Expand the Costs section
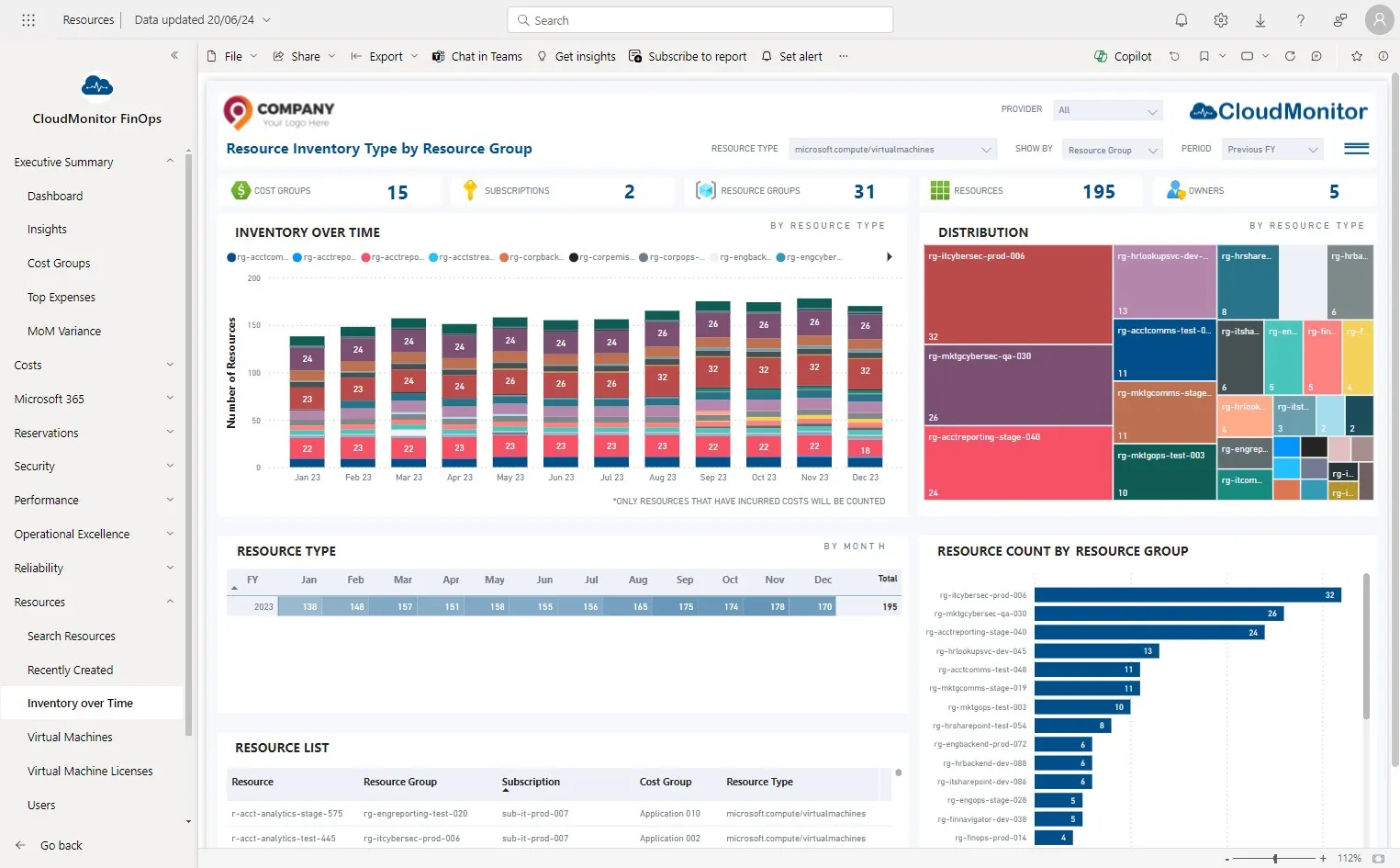The image size is (1400, 868). click(170, 365)
